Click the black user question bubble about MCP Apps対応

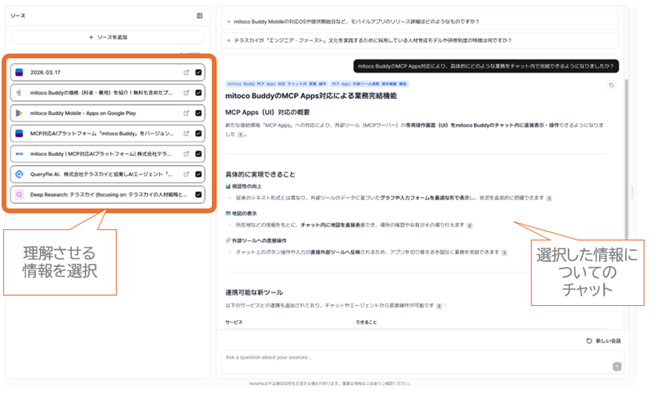coord(486,66)
